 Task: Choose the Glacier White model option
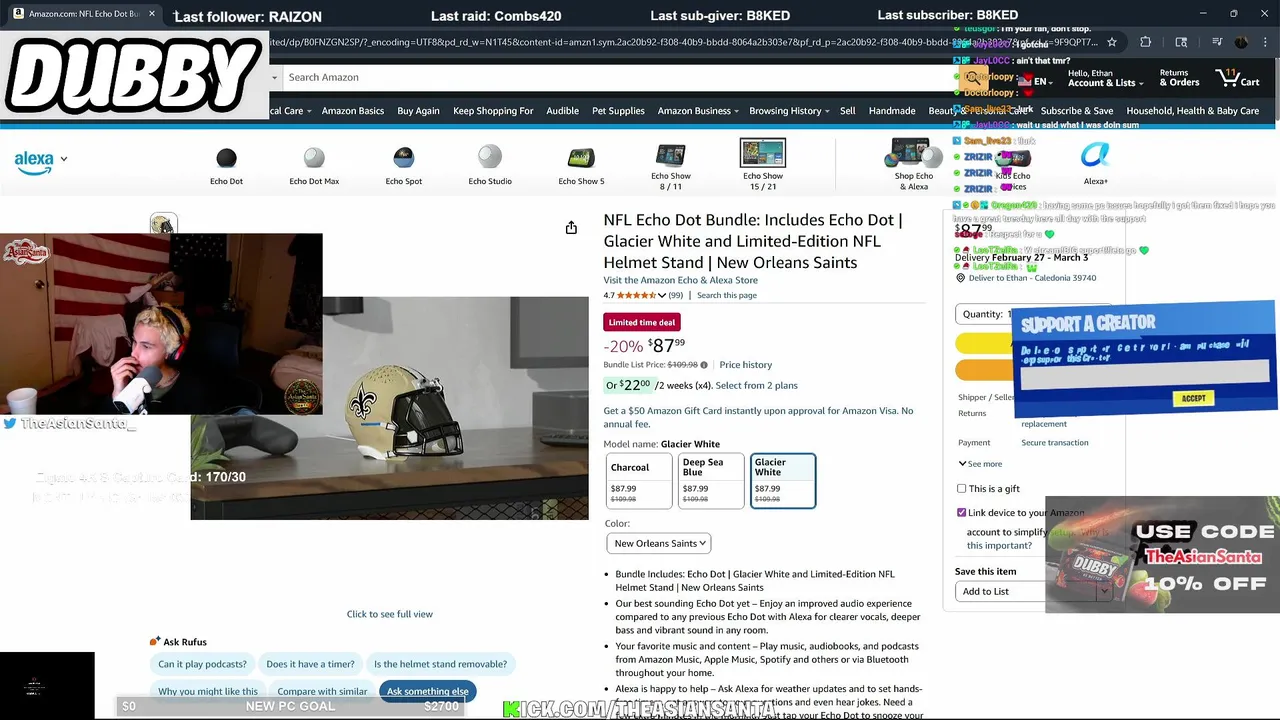(x=783, y=481)
